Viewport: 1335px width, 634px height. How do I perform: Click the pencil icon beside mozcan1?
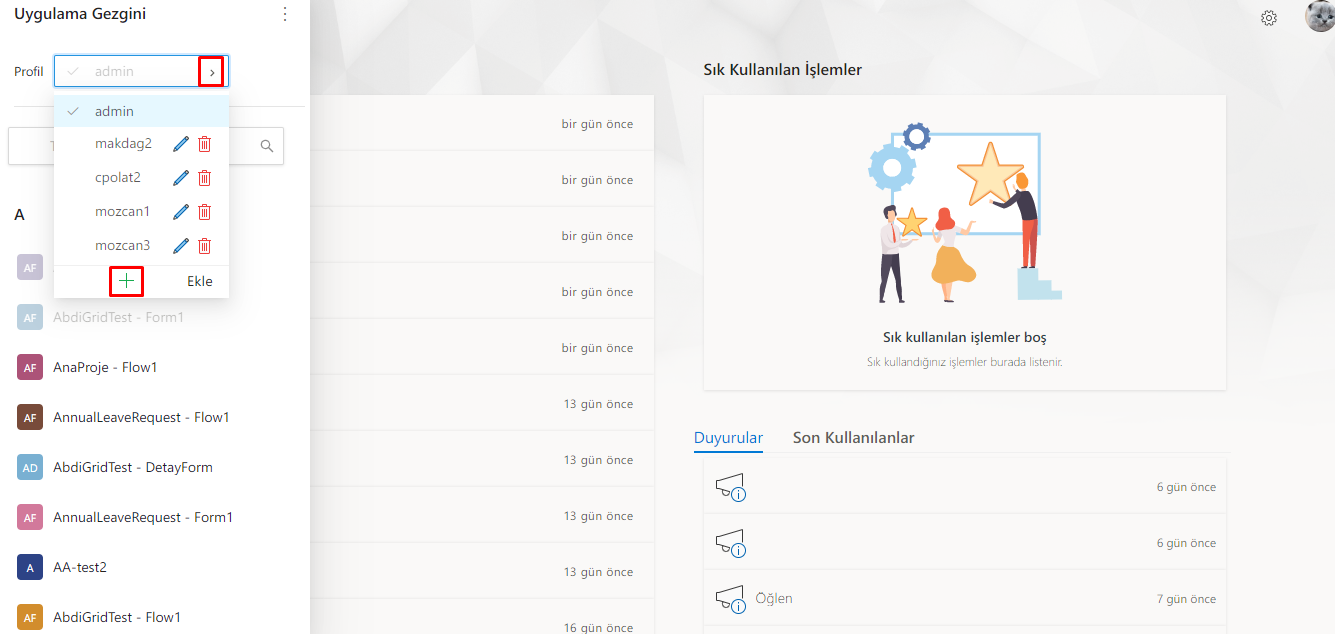click(181, 212)
